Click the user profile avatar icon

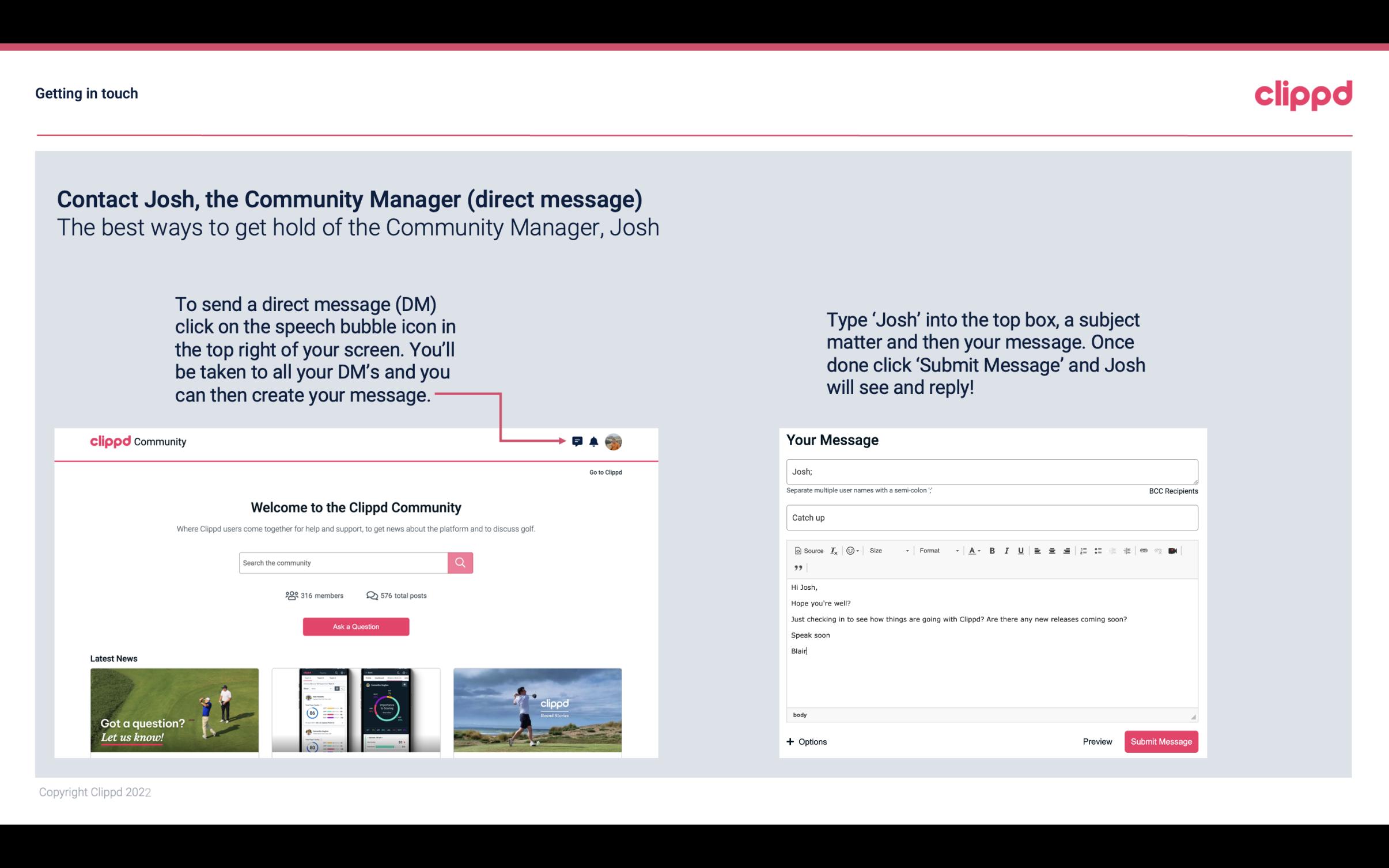[614, 441]
